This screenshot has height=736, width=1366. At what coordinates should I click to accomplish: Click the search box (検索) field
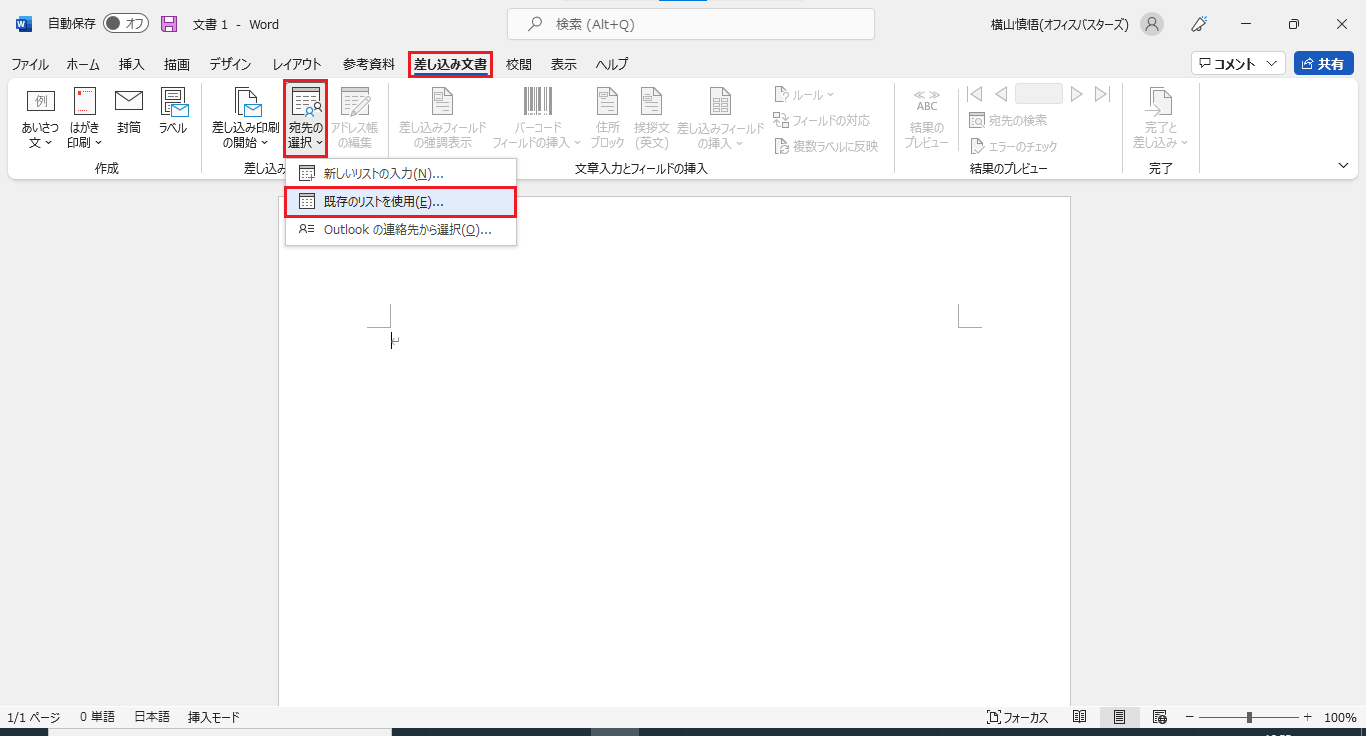[x=690, y=24]
